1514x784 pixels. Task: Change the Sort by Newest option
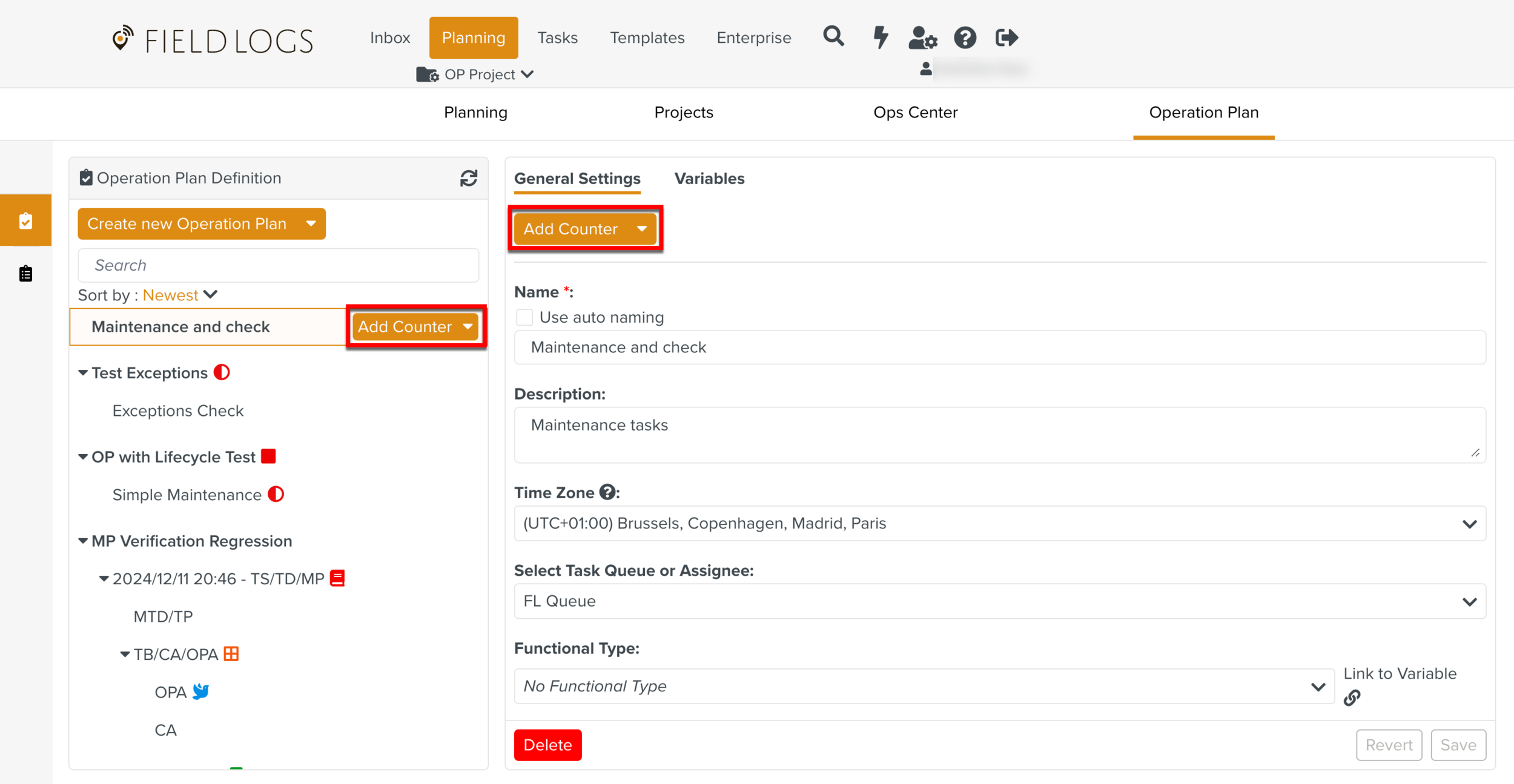180,295
